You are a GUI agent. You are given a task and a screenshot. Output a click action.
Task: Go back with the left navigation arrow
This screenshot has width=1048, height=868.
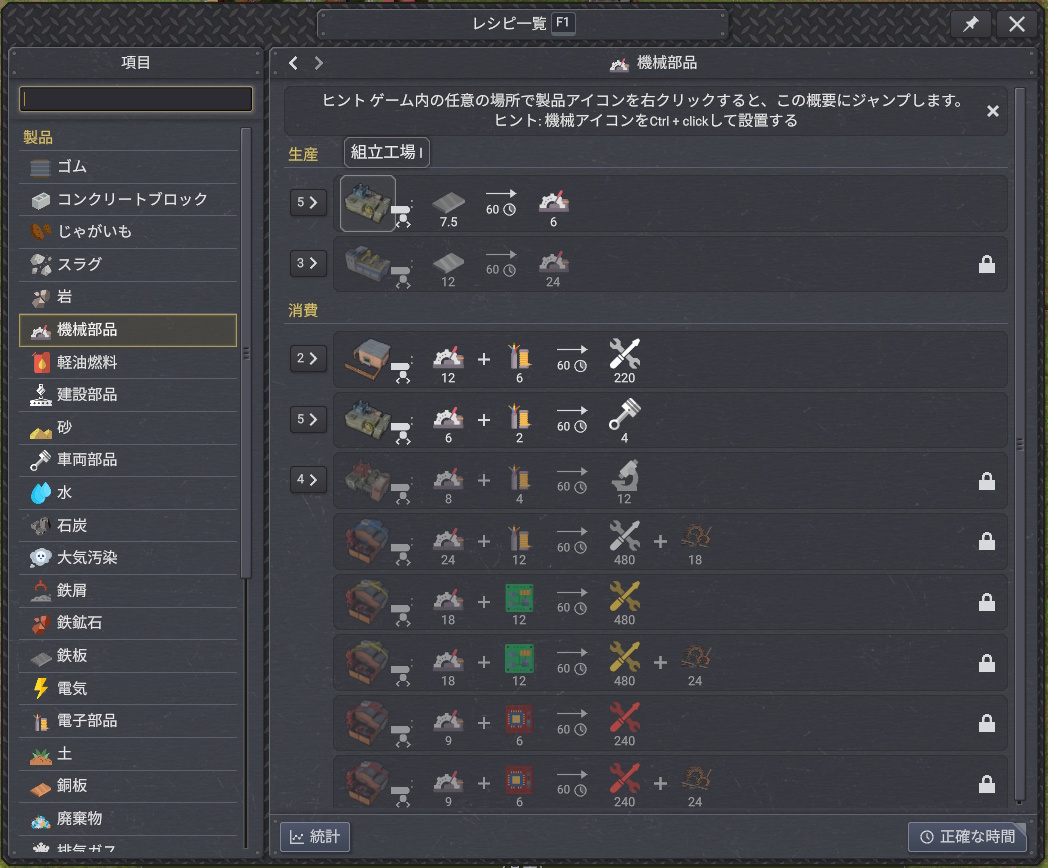(293, 63)
